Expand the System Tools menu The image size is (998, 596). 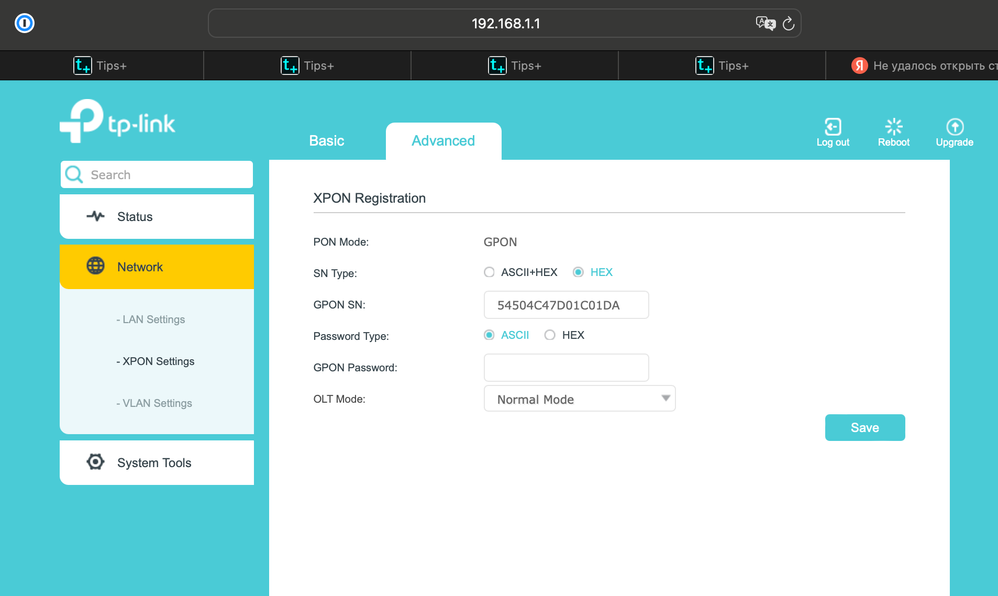[x=156, y=463]
